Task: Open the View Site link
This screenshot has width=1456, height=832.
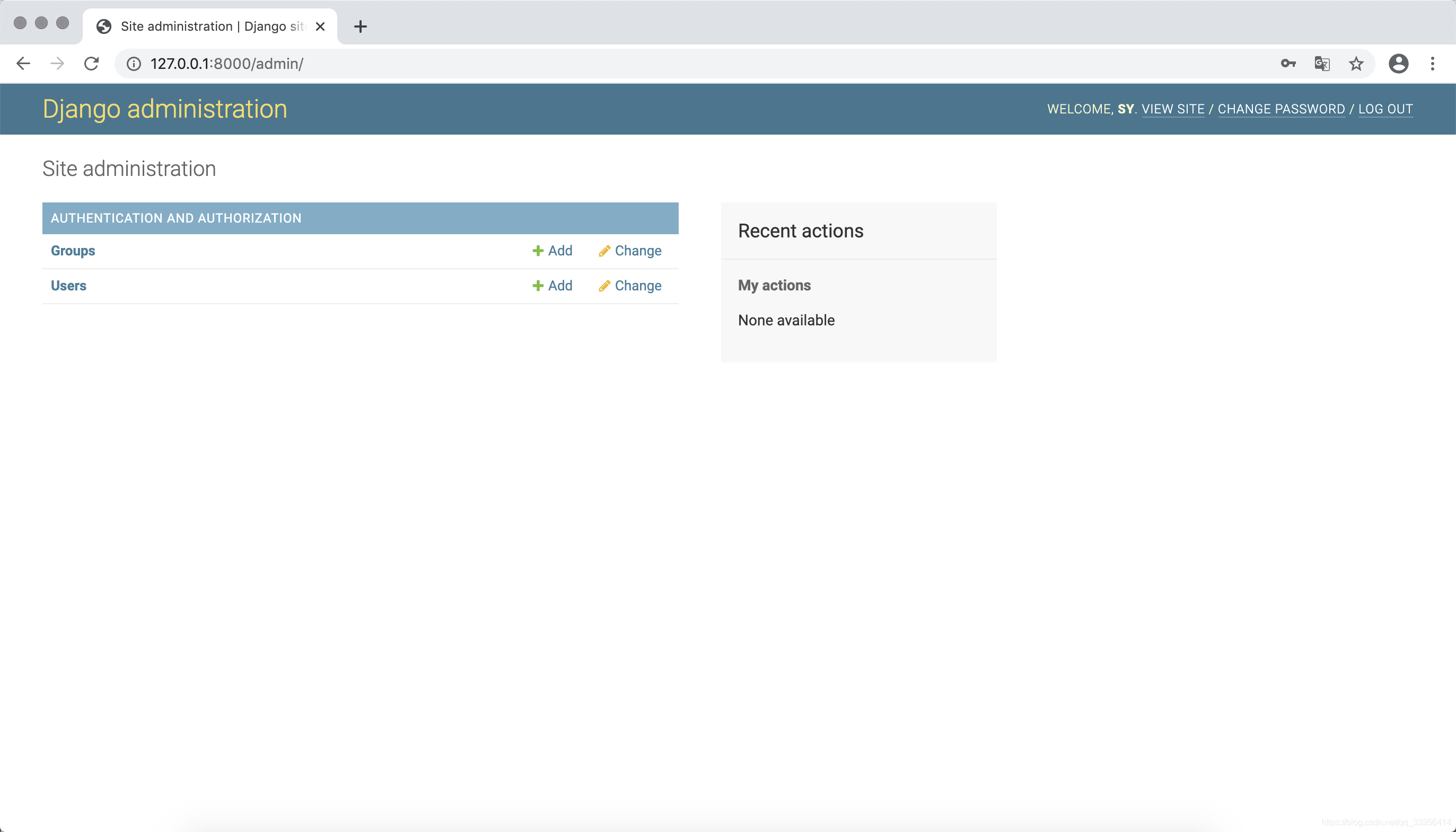Action: 1173,109
